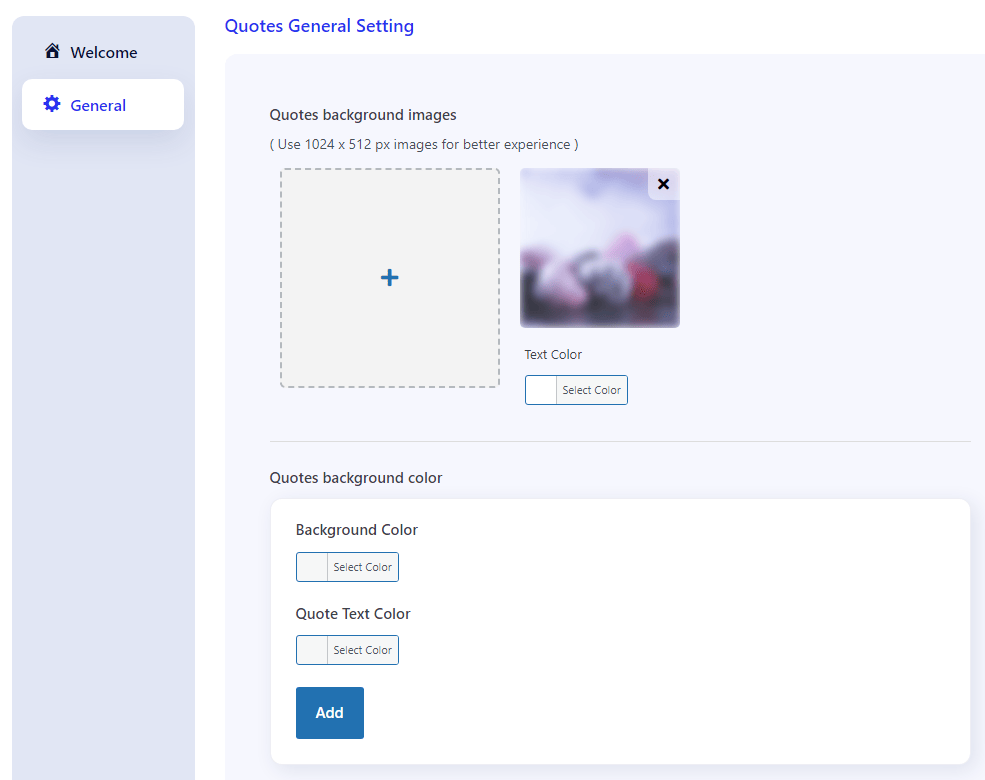
Task: Open the Welcome sidebar item
Action: tap(103, 52)
